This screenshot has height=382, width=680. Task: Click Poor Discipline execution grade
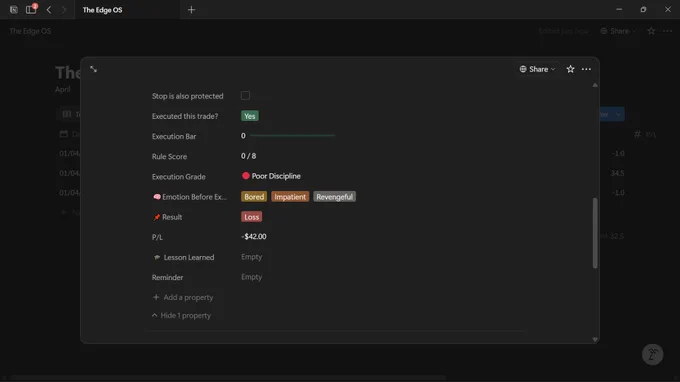tap(271, 176)
